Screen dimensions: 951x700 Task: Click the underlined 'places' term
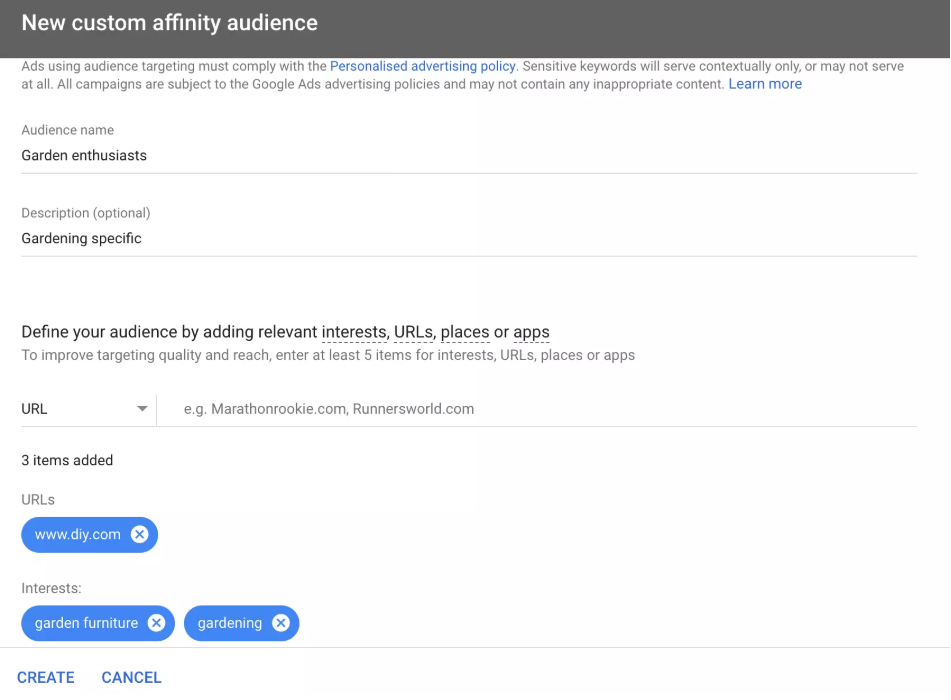[465, 332]
